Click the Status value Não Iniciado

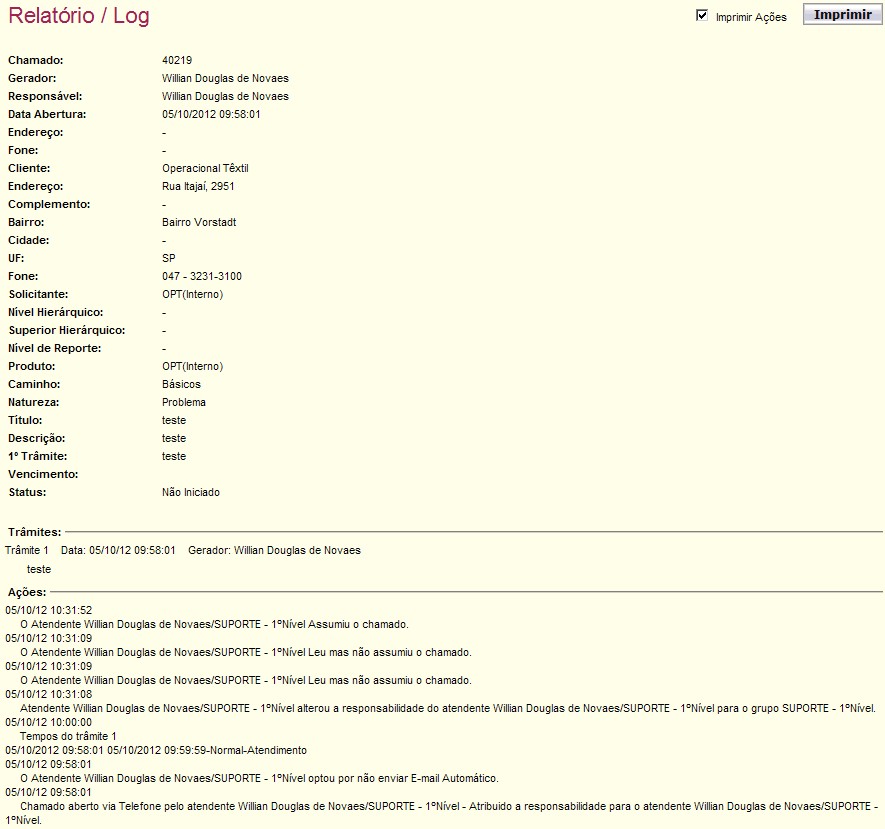pyautogui.click(x=191, y=493)
